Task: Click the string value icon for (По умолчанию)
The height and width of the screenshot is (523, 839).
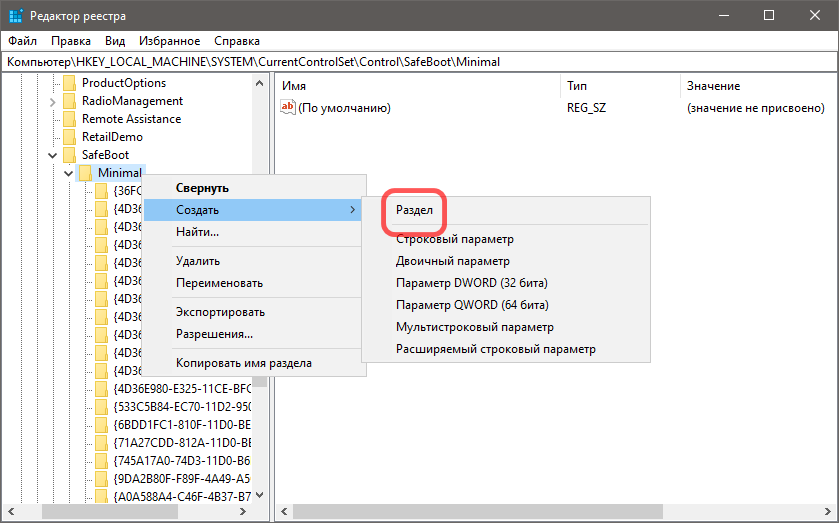Action: pyautogui.click(x=289, y=108)
